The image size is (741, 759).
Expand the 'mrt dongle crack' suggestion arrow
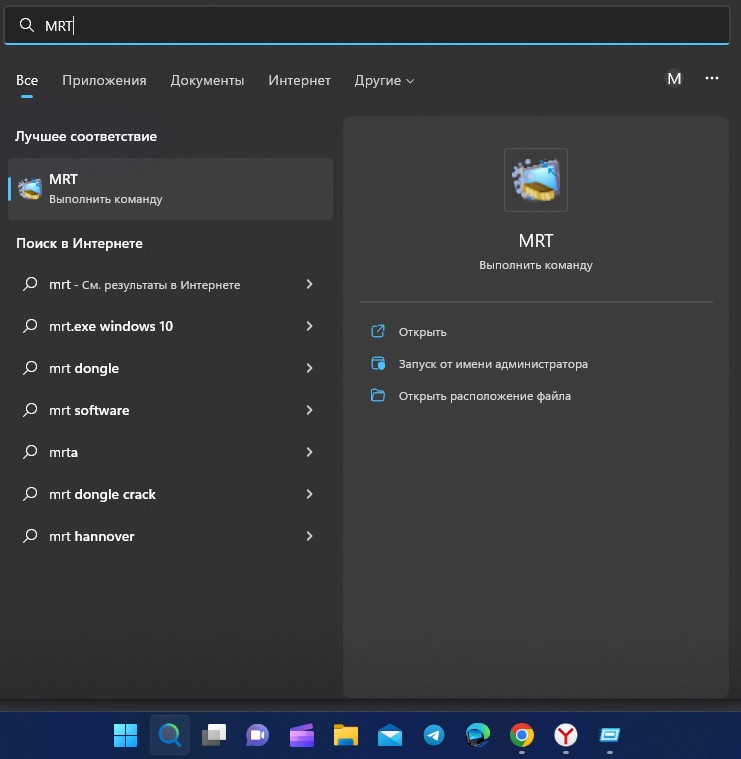(x=309, y=494)
